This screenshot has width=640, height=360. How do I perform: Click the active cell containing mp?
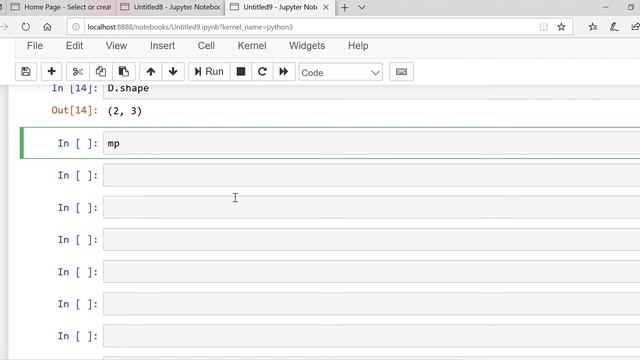pyautogui.click(x=371, y=143)
